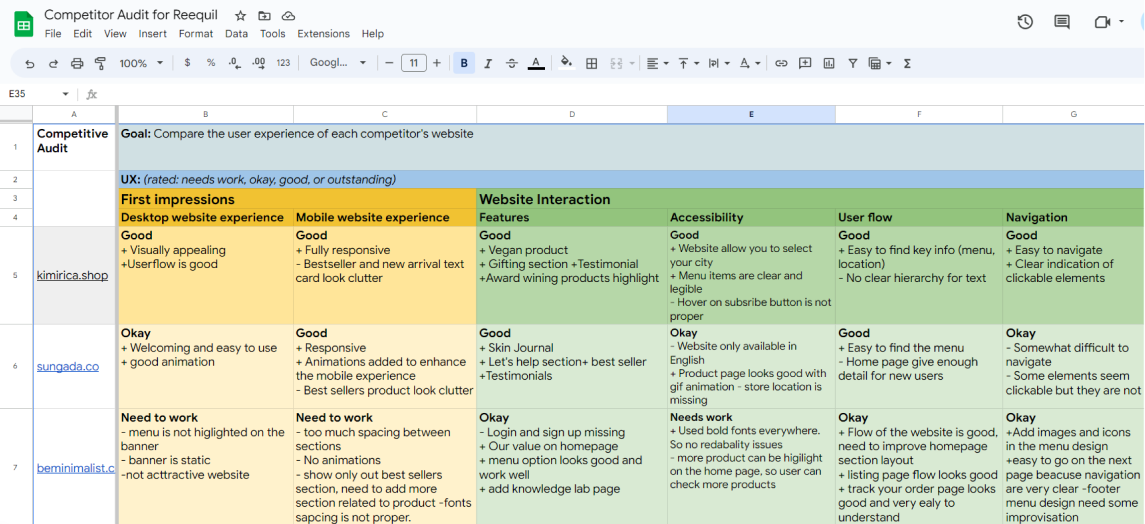This screenshot has width=1145, height=524.
Task: Toggle bold formatting
Action: click(464, 63)
